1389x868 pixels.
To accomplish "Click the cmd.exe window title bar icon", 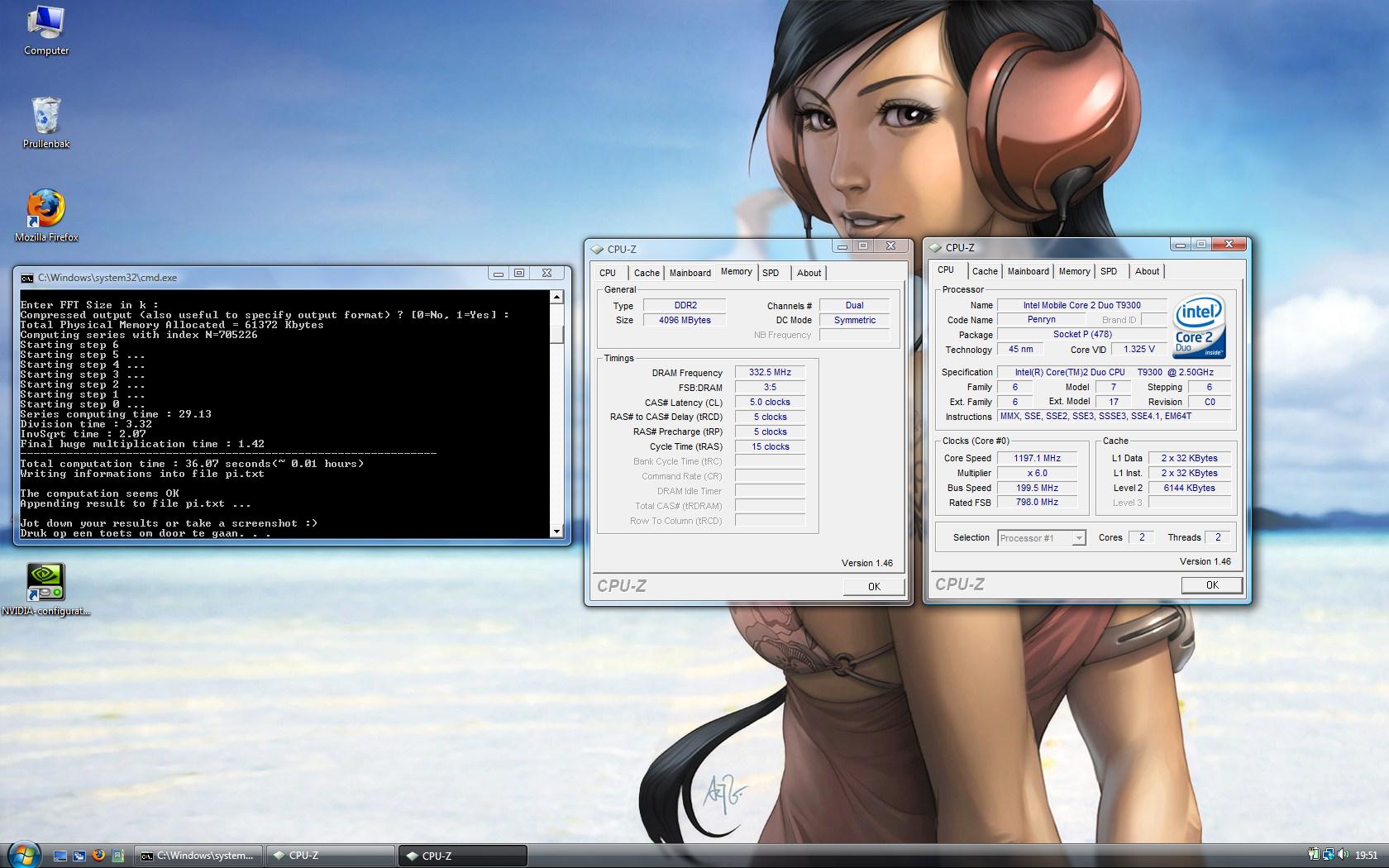I will coord(27,278).
